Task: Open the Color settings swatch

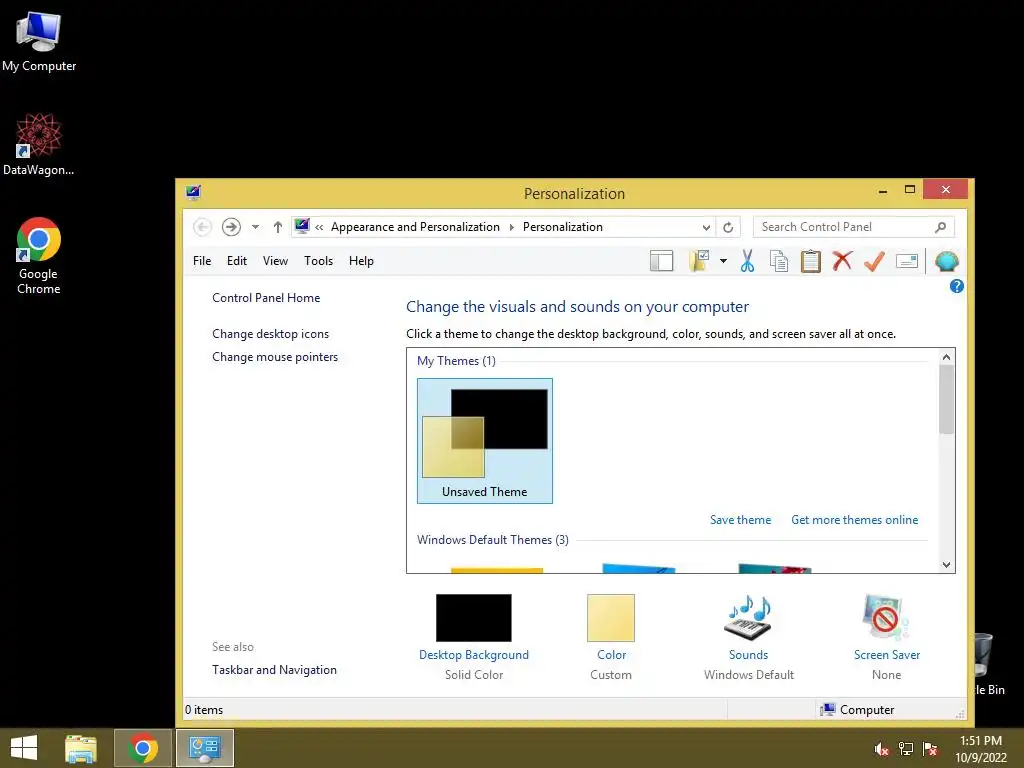Action: [611, 618]
